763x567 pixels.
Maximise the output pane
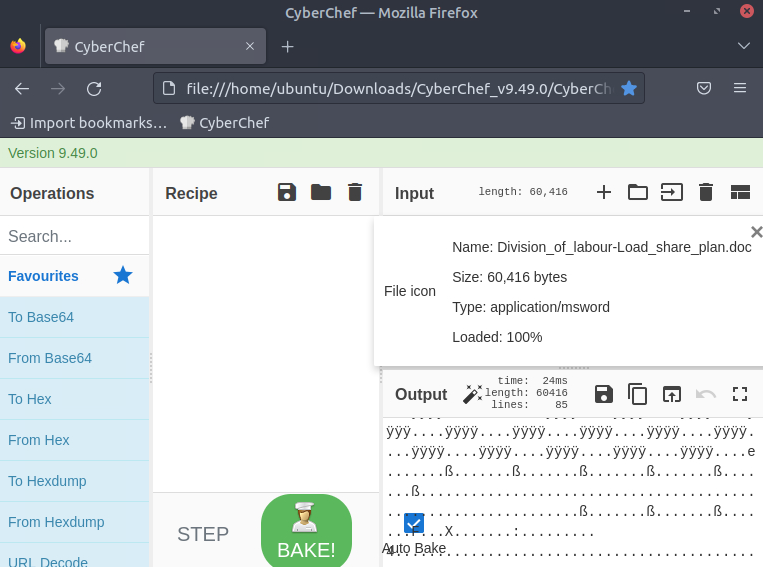click(740, 394)
